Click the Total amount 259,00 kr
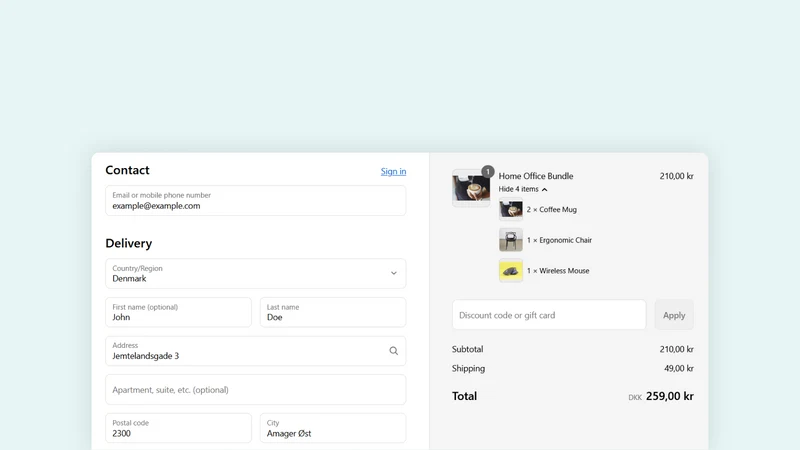800x450 pixels. [x=670, y=396]
